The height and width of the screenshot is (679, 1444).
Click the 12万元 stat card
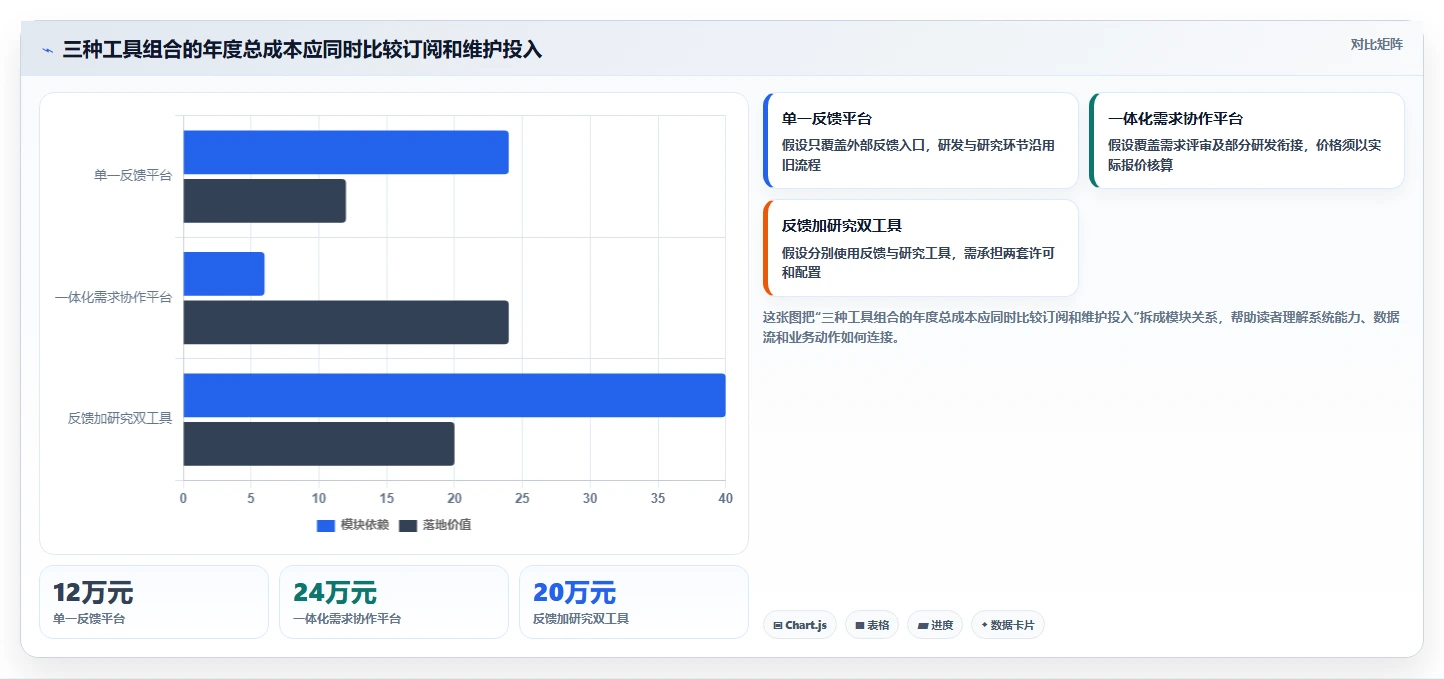click(154, 602)
